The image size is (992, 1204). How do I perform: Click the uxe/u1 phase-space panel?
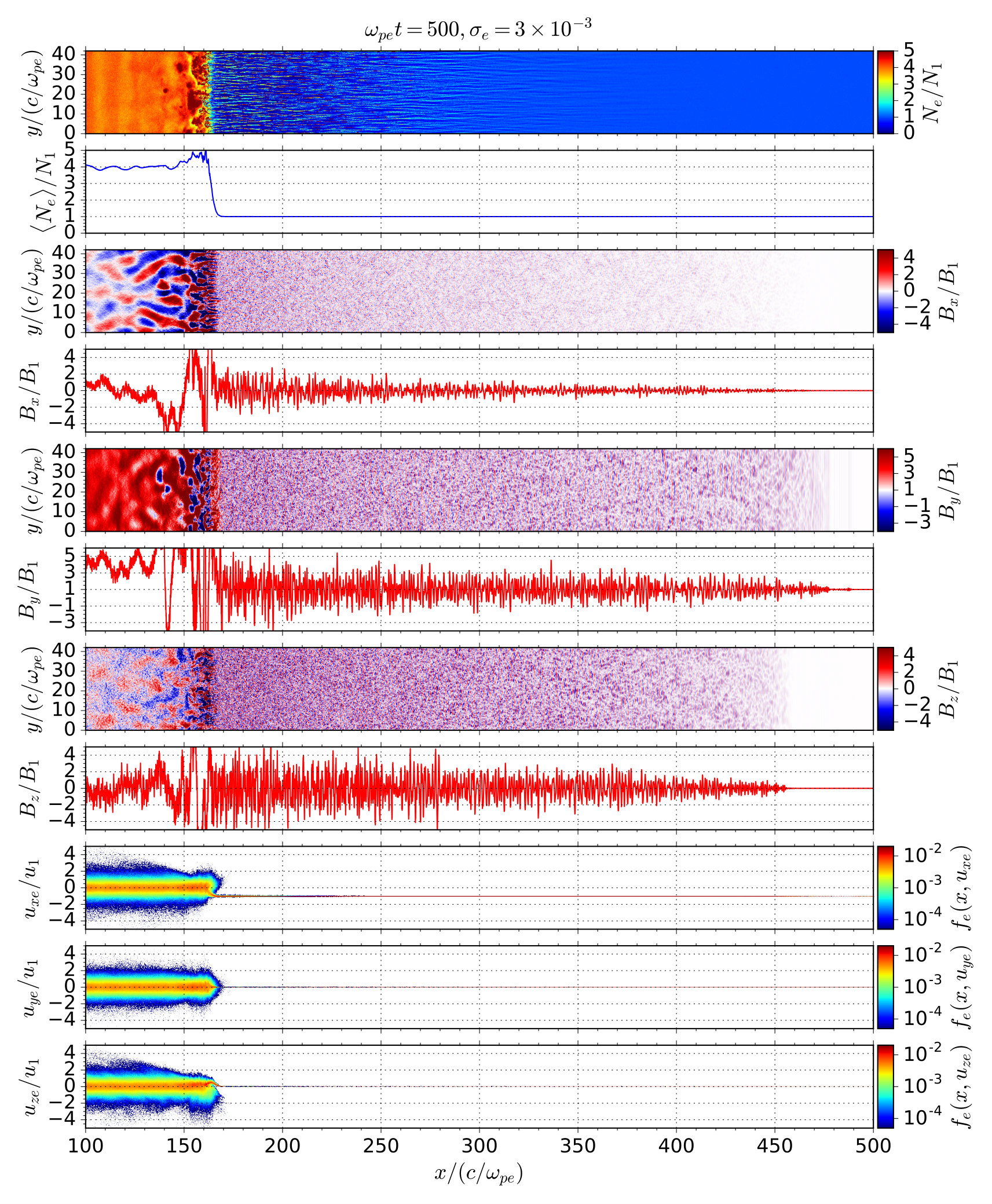[x=479, y=887]
